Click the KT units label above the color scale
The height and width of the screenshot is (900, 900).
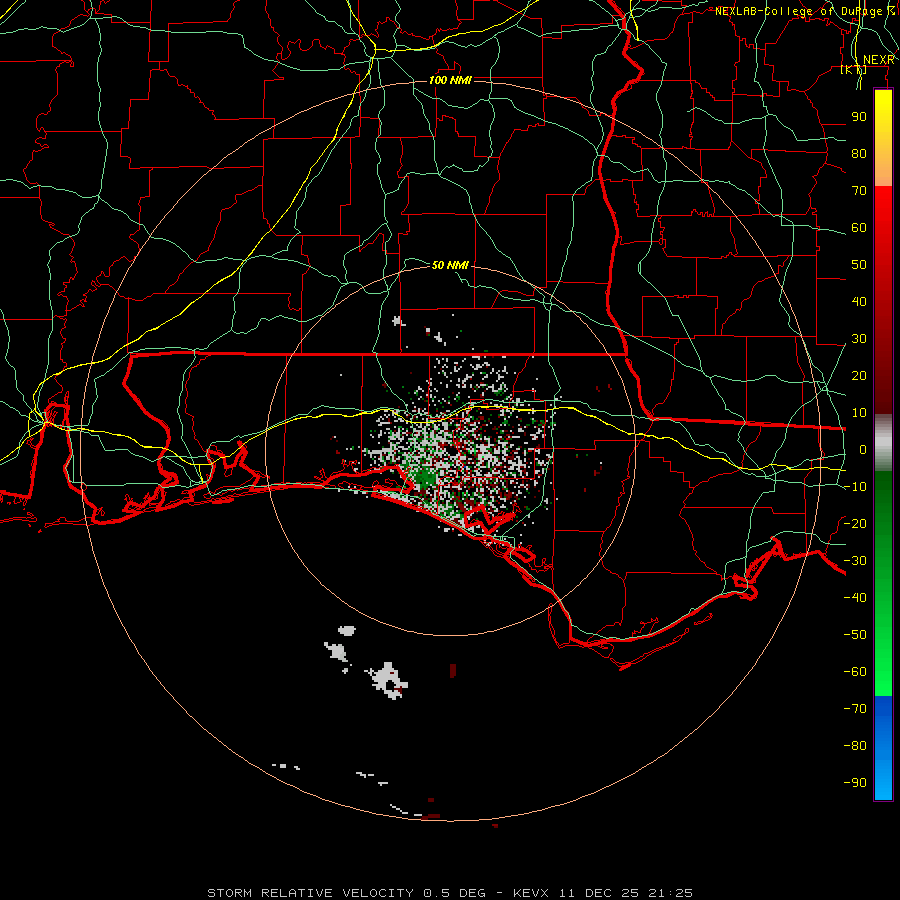[854, 69]
